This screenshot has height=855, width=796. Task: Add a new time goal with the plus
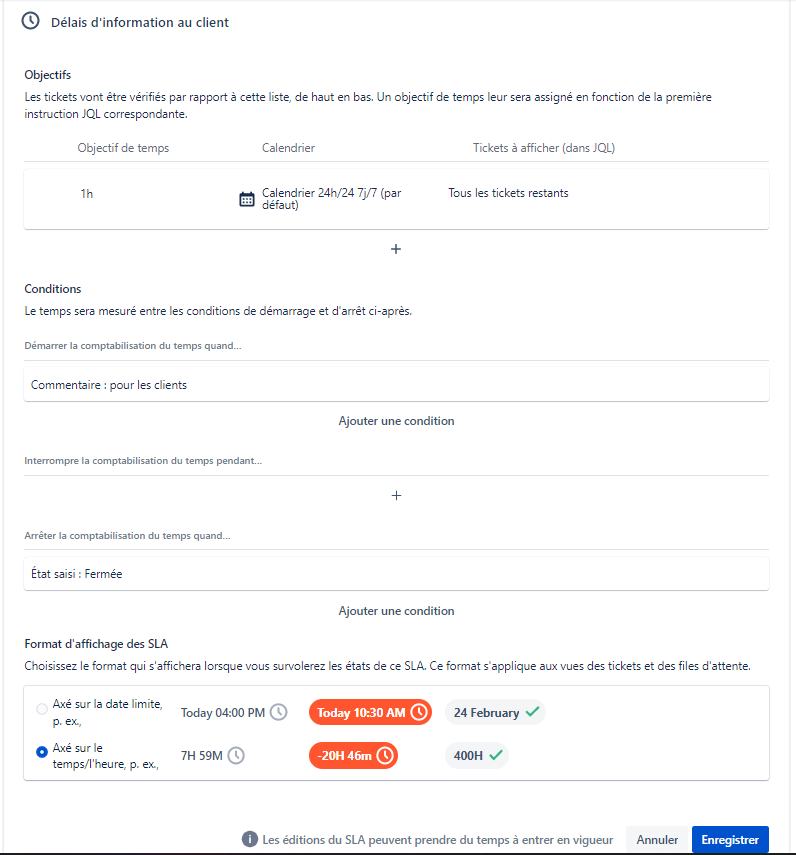point(396,249)
